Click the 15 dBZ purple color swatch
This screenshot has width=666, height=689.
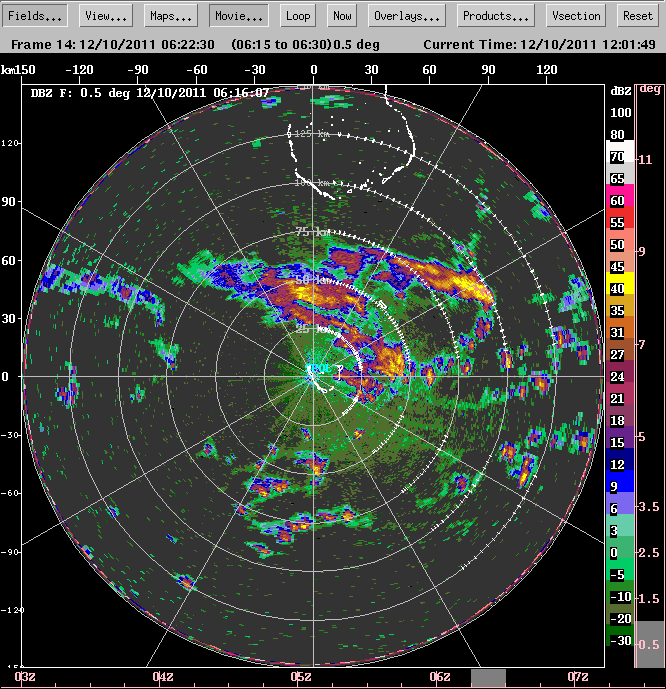[x=620, y=437]
